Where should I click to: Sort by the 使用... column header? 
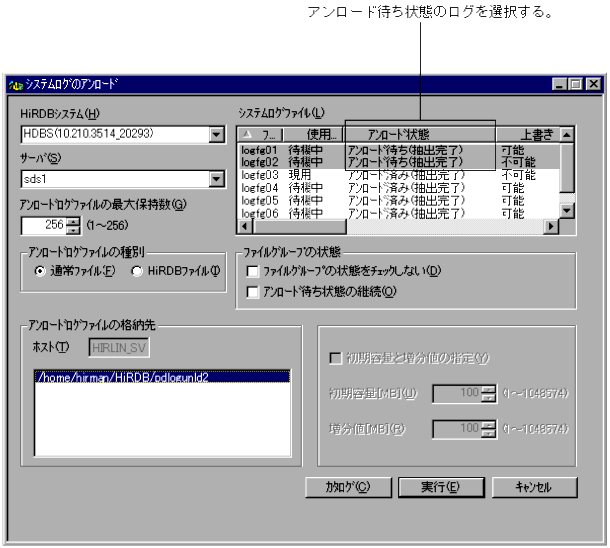pyautogui.click(x=313, y=135)
